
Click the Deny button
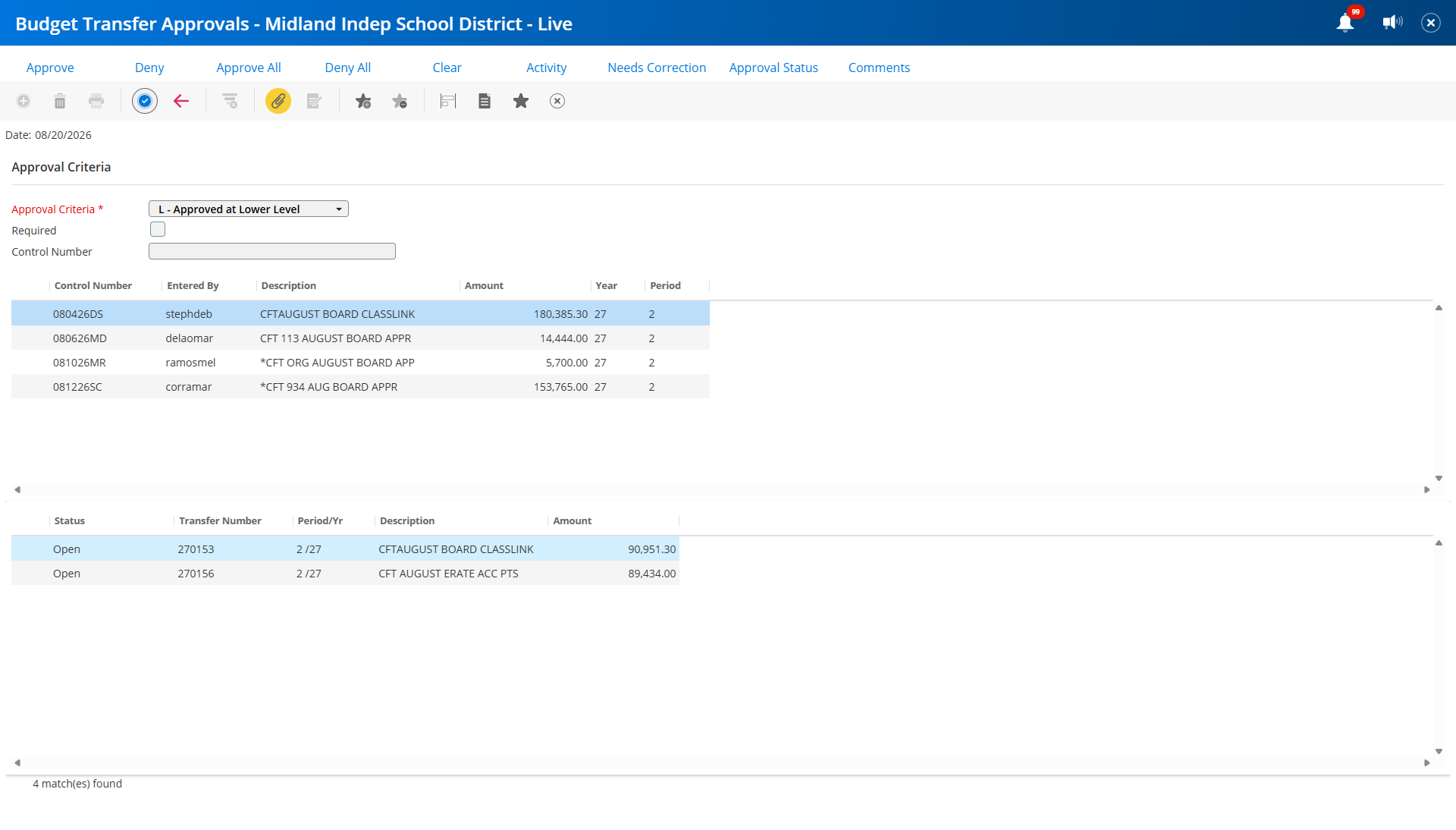pos(149,68)
